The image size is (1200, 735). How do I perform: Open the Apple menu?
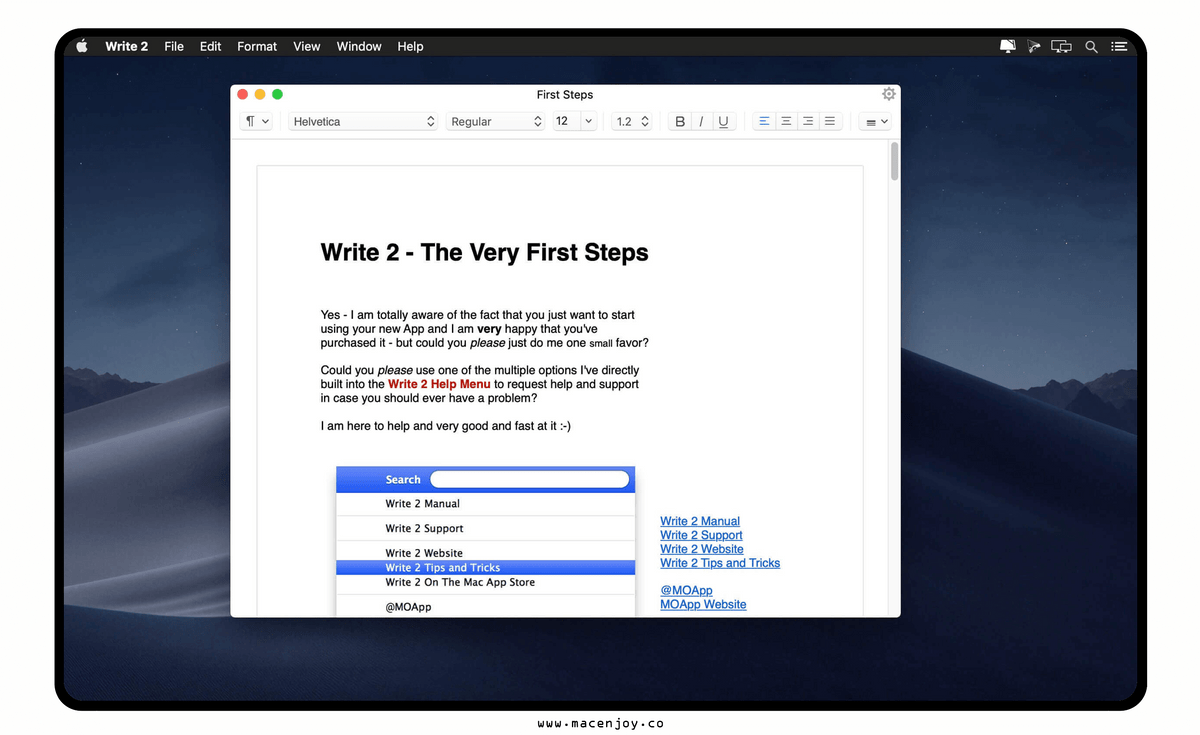pos(82,46)
